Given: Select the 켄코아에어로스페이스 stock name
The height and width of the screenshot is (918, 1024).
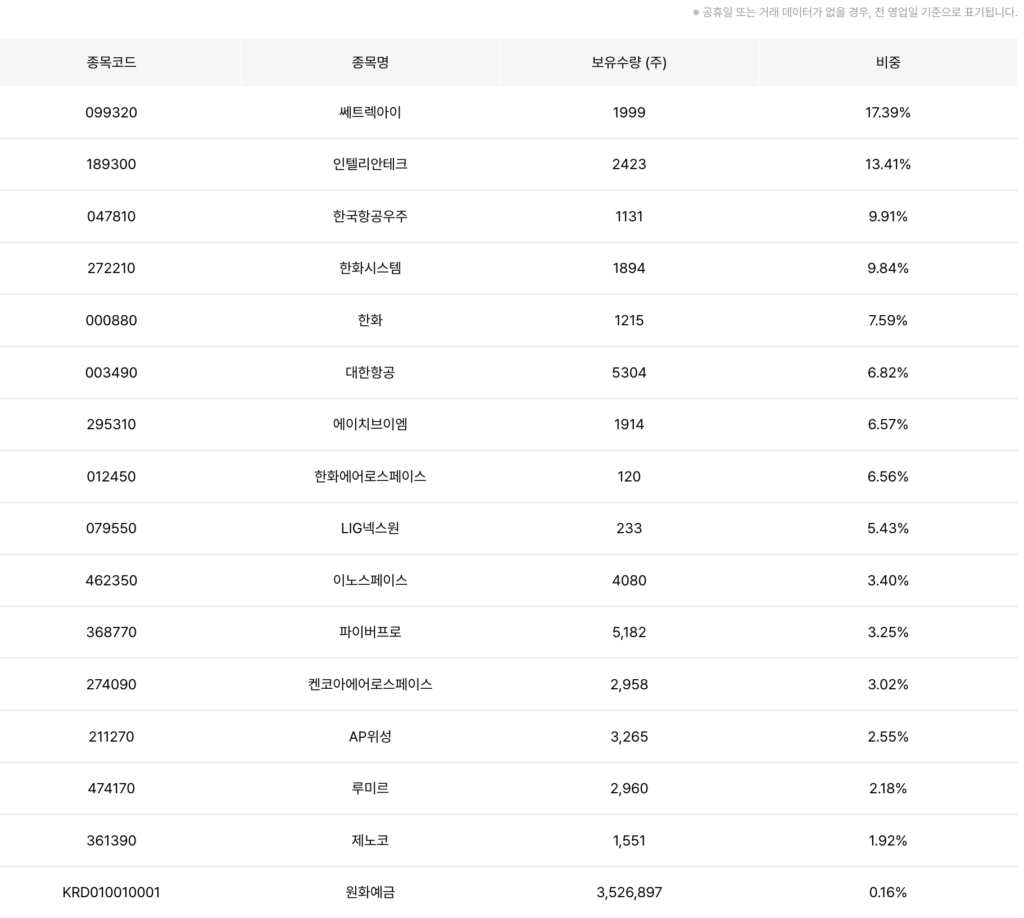Looking at the screenshot, I should point(370,684).
